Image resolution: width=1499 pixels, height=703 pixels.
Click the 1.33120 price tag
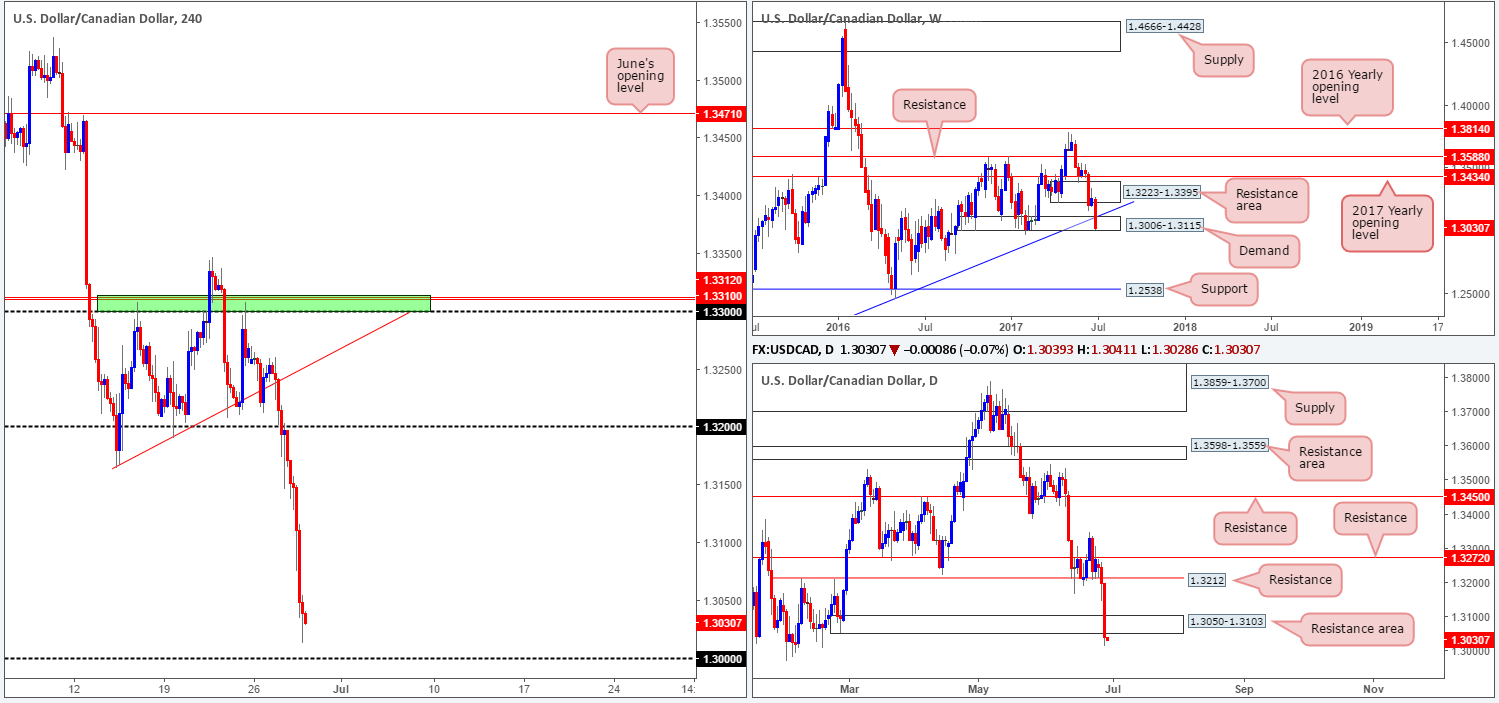pyautogui.click(x=720, y=280)
